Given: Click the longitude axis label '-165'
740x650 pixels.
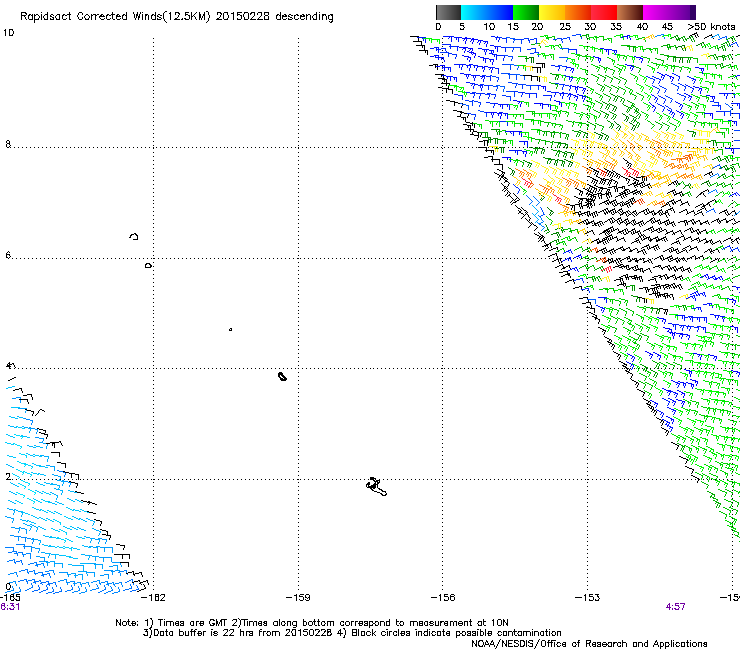Looking at the screenshot, I should pyautogui.click(x=9, y=598).
